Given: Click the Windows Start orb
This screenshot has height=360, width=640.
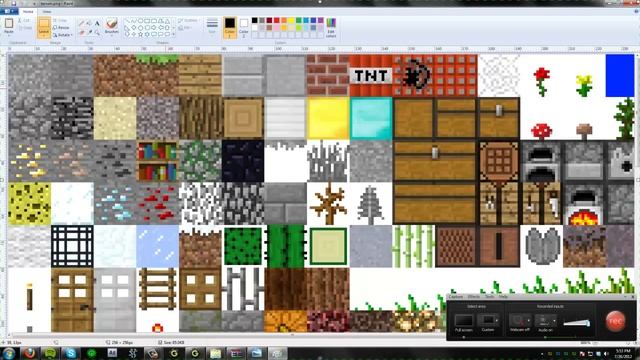Looking at the screenshot, I should (x=8, y=353).
